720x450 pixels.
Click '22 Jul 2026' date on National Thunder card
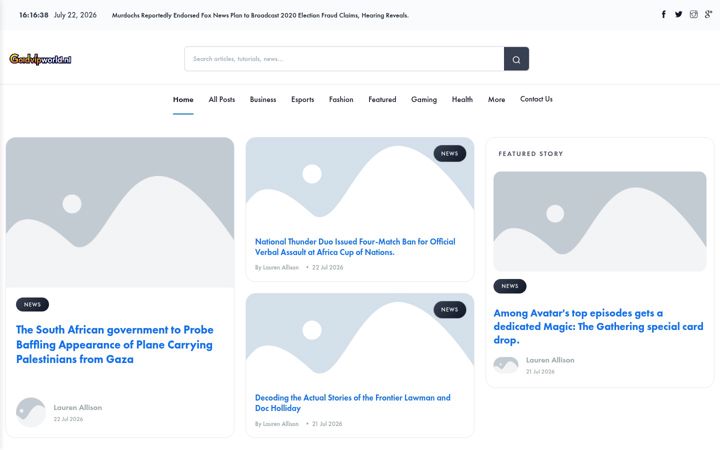(327, 267)
